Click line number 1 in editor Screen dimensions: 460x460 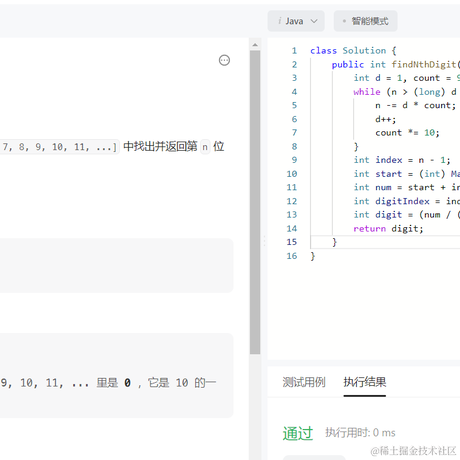294,51
